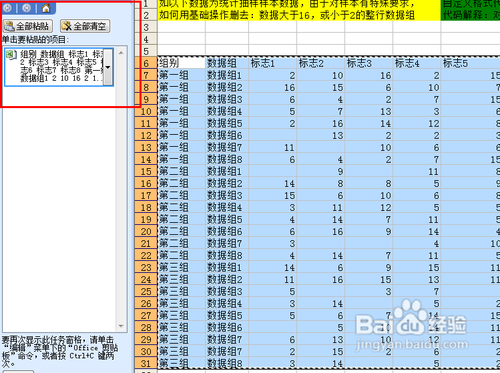Image resolution: width=500 pixels, height=373 pixels.
Task: Click value 3 in row 21 under 标志1
Action: (273, 243)
